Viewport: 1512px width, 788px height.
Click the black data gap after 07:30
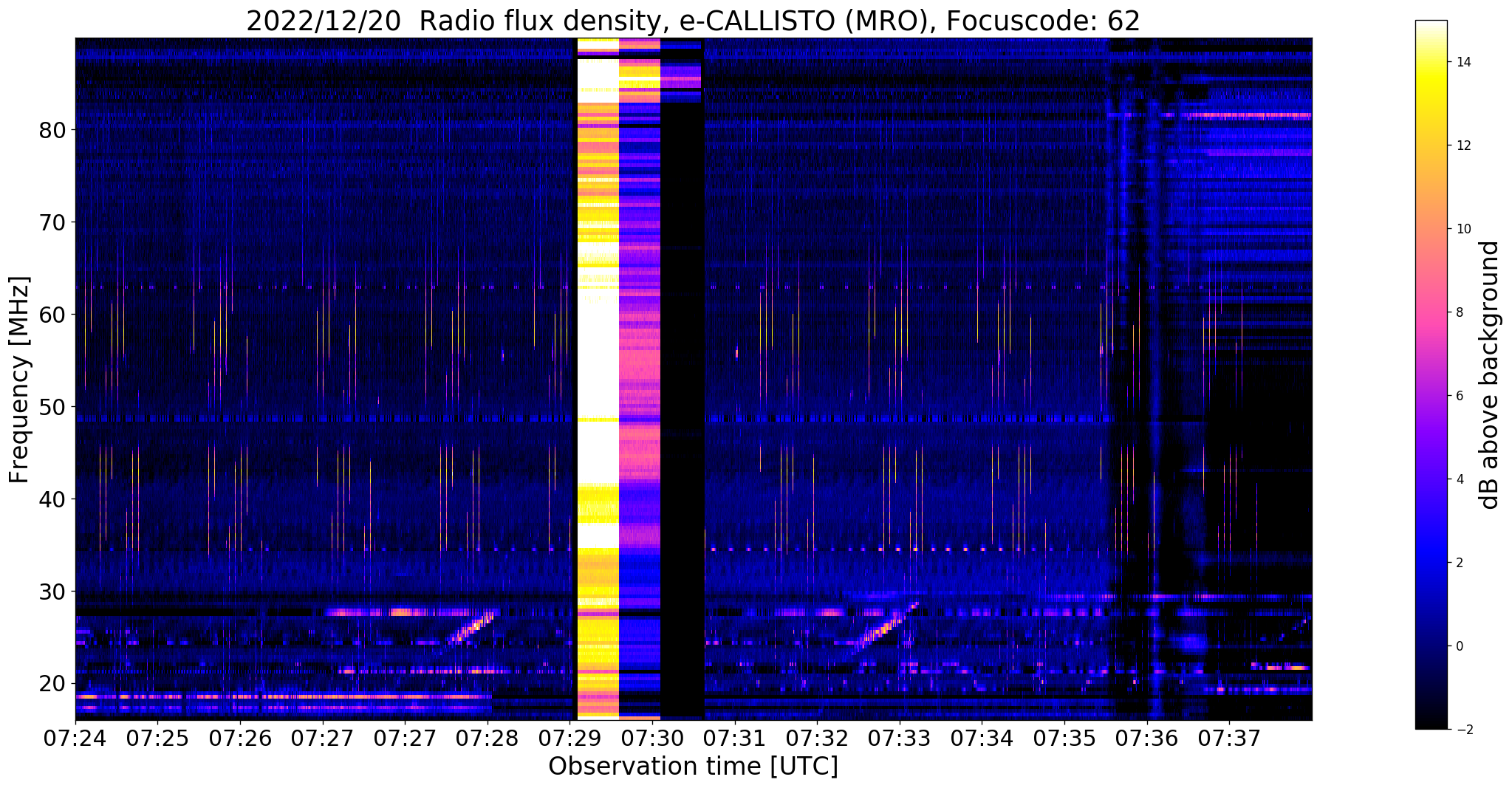click(682, 410)
